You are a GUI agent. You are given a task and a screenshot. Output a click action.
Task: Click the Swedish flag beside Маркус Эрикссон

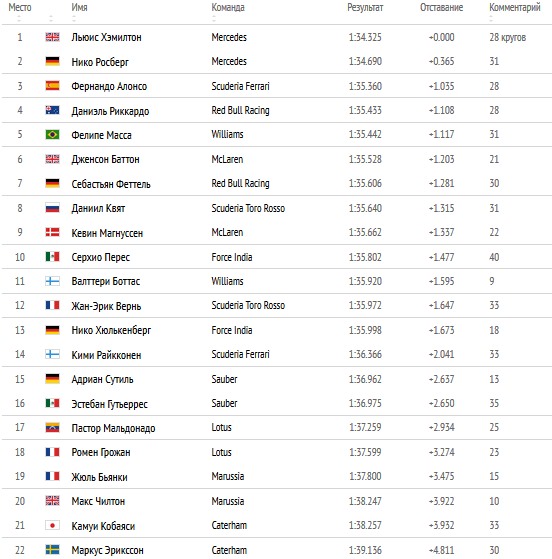point(52,549)
